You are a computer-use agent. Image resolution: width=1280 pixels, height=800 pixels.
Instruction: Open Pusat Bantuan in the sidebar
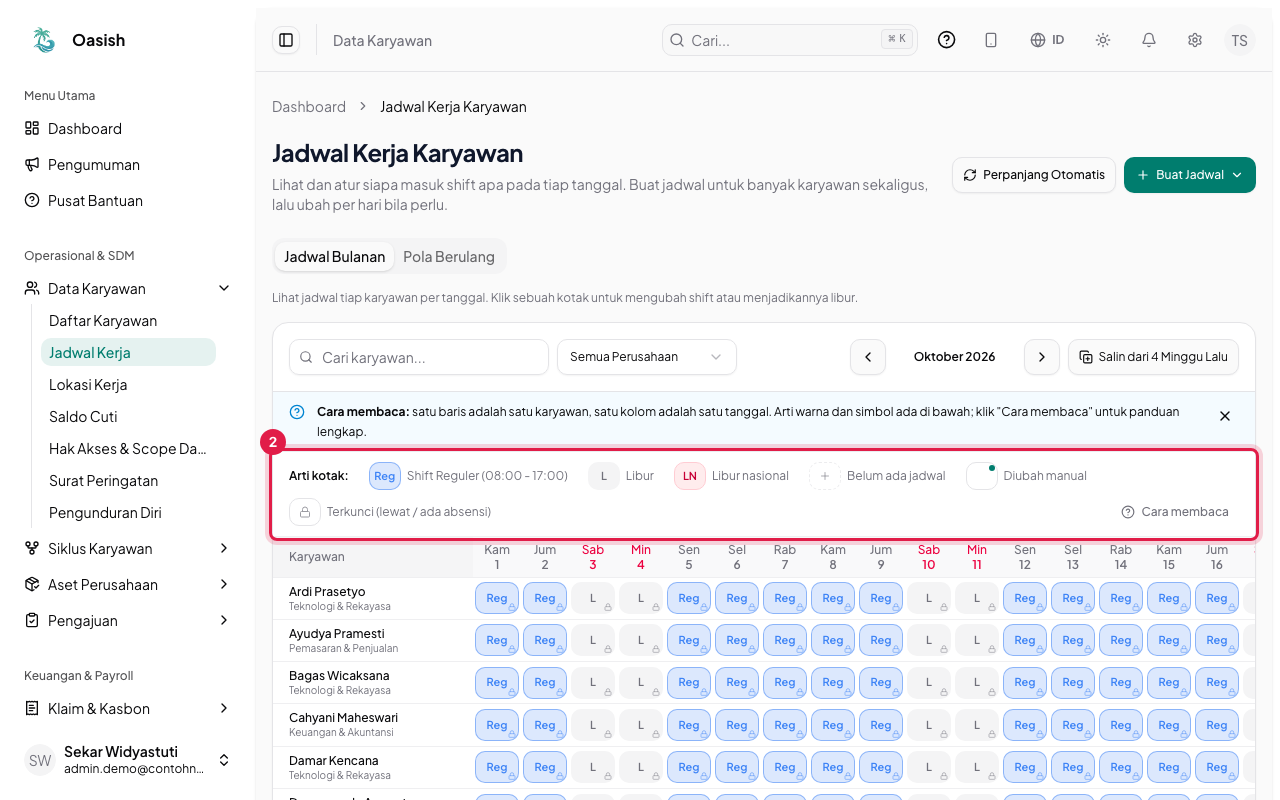point(128,201)
